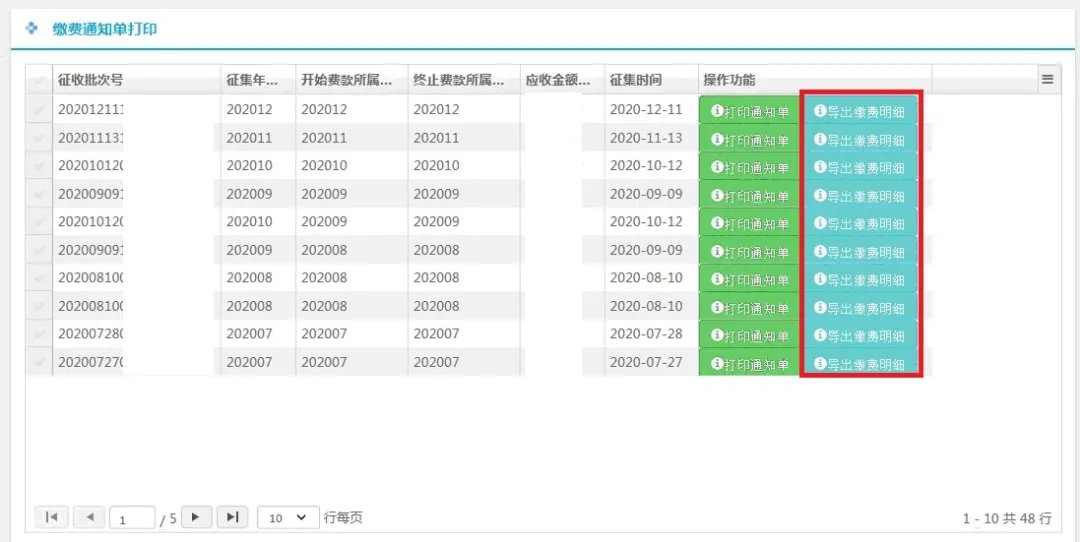The width and height of the screenshot is (1080, 542).
Task: Go to the next page of results
Action: pos(196,517)
